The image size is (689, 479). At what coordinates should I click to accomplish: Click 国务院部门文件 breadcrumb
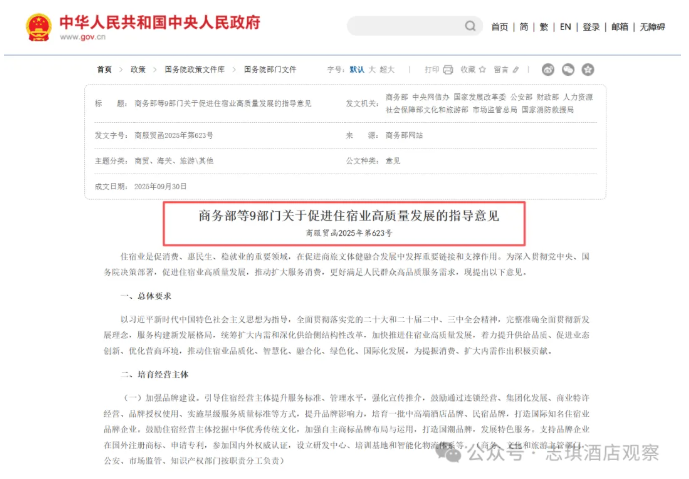[x=270, y=70]
